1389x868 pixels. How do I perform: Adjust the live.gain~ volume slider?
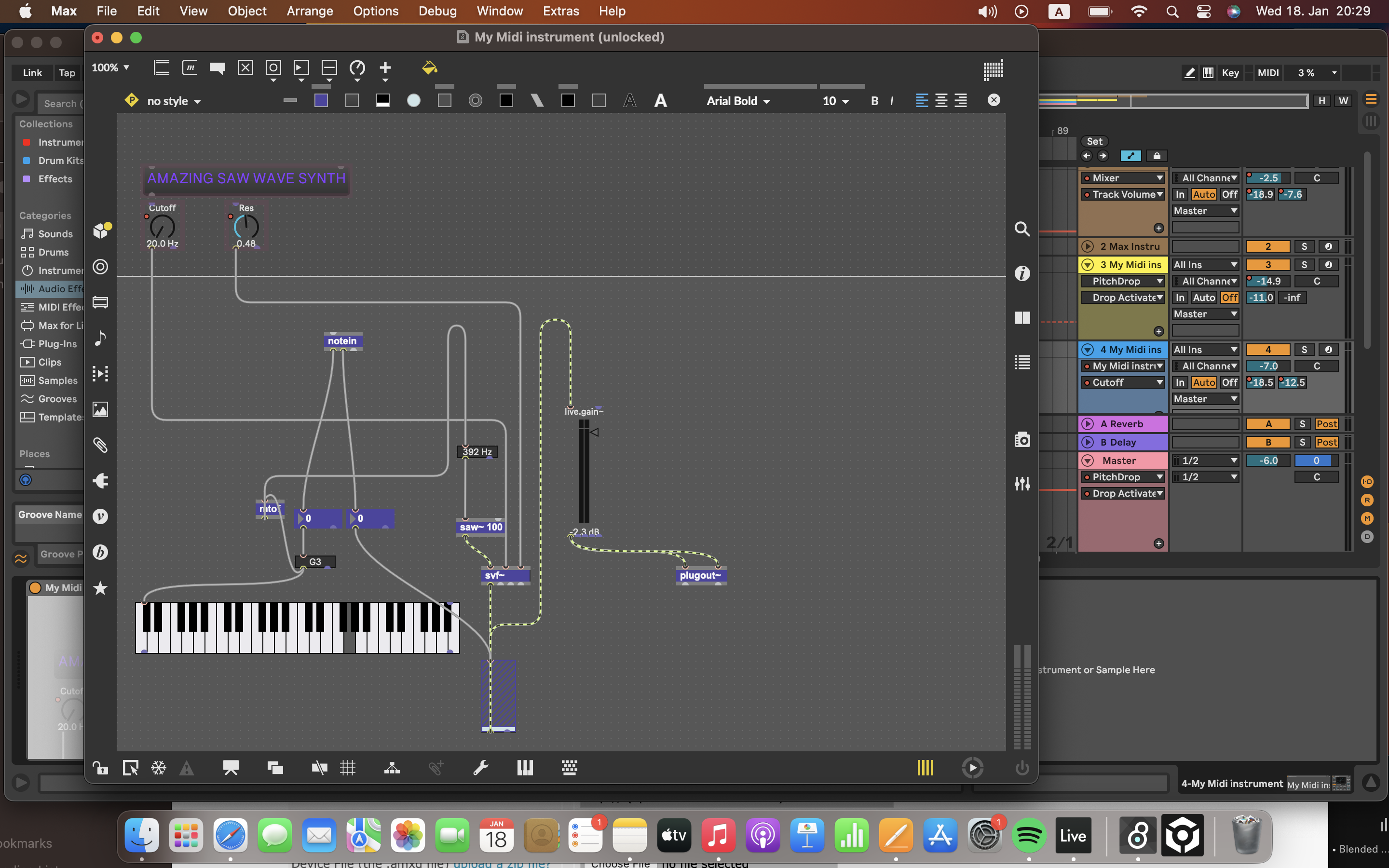click(x=584, y=471)
